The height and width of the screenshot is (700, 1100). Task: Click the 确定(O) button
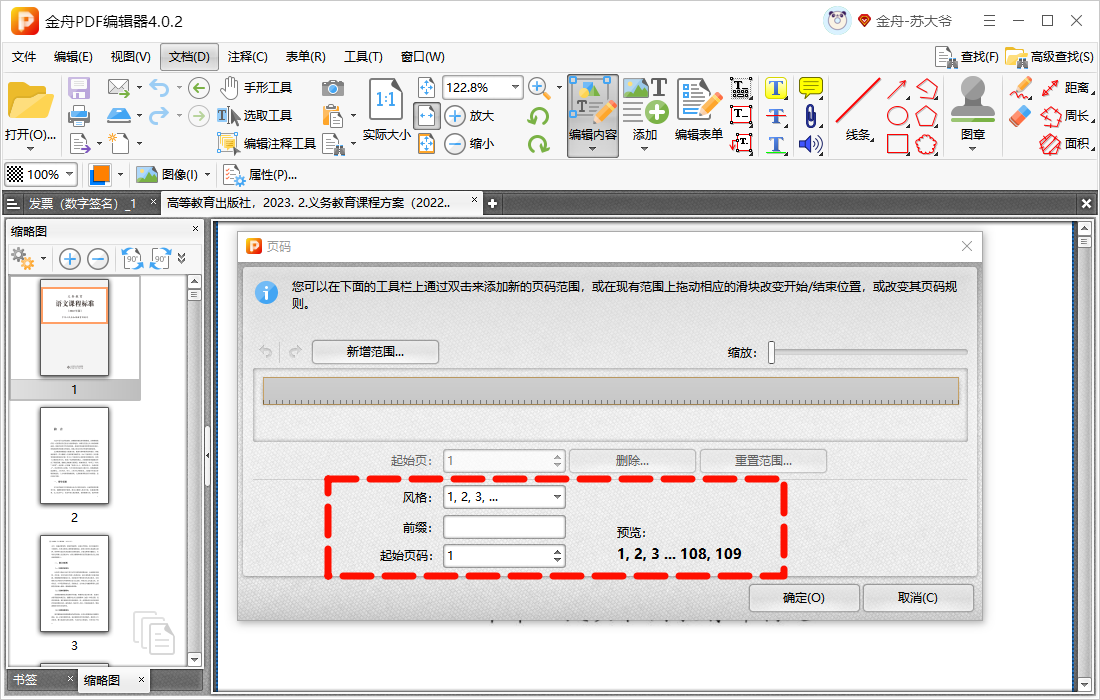[804, 598]
